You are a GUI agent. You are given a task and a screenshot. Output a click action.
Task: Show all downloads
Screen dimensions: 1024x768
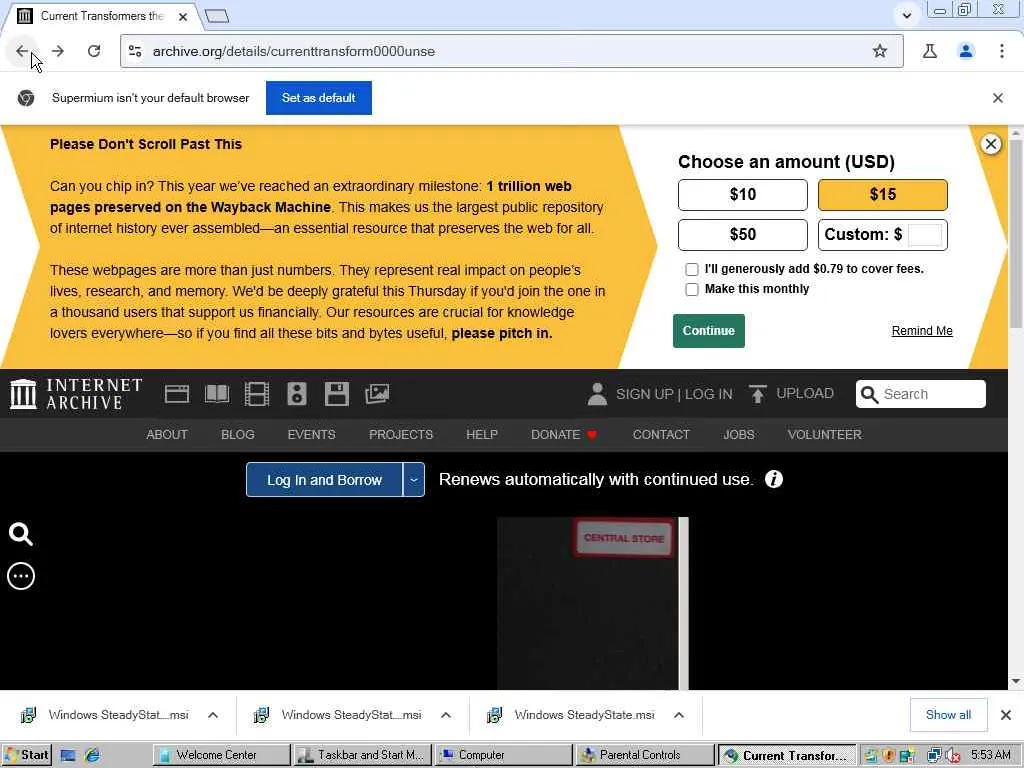pyautogui.click(x=948, y=715)
